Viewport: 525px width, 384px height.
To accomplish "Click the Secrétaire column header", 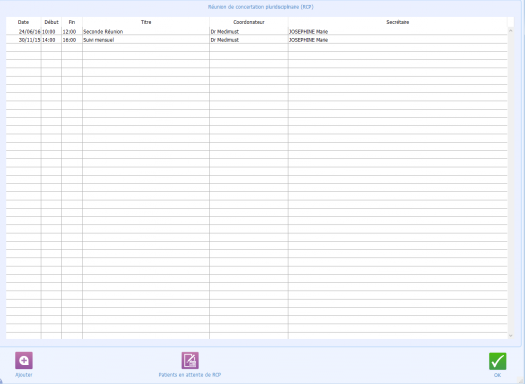I will coord(398,22).
